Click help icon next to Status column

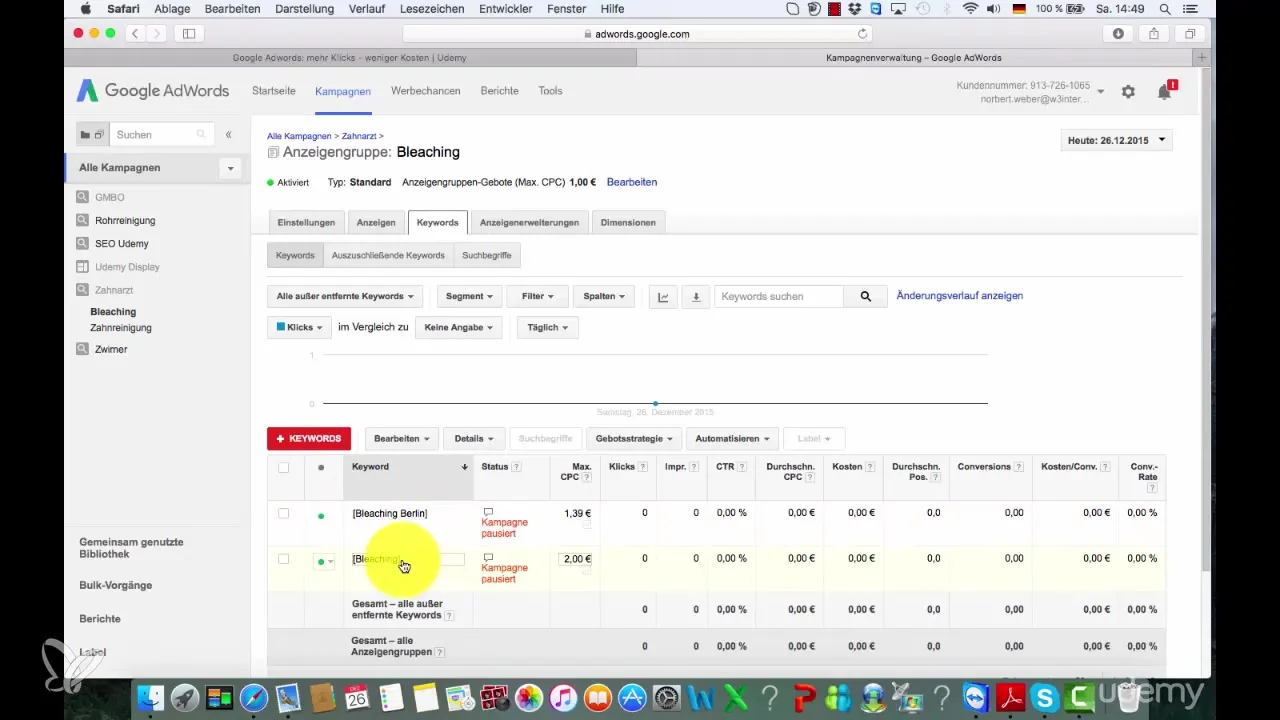click(516, 467)
